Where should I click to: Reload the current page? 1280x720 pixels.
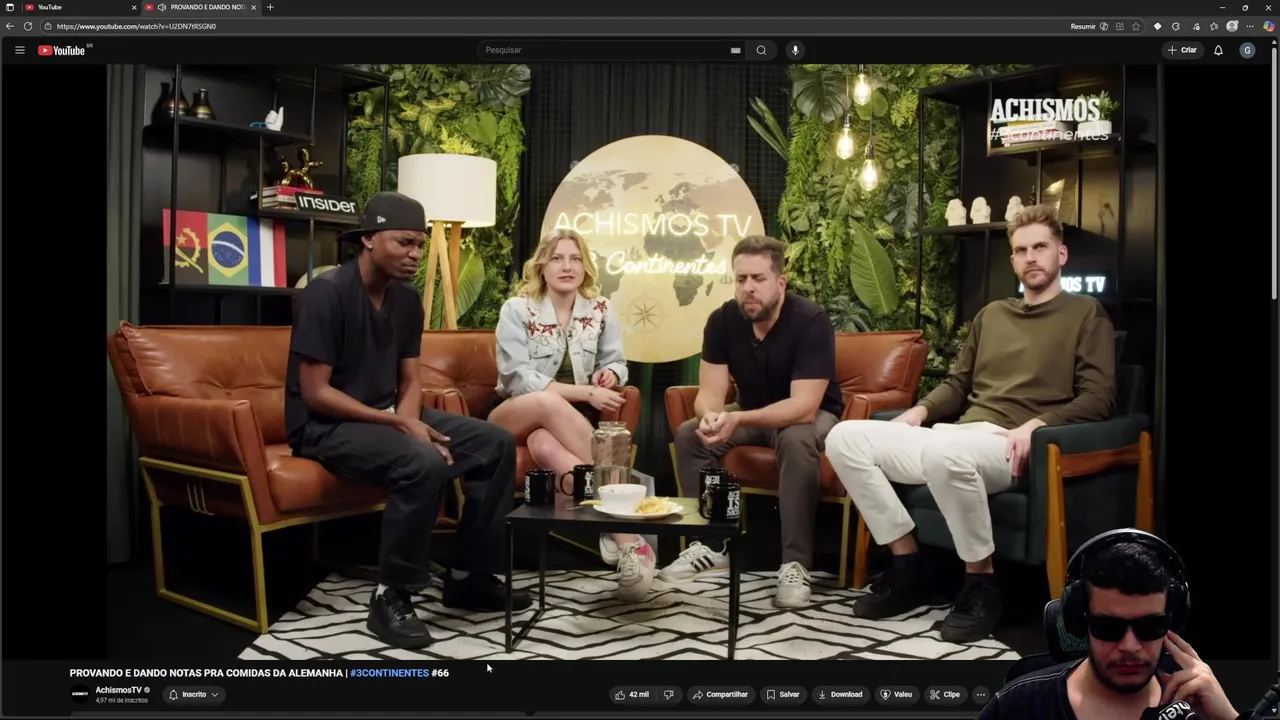coord(28,26)
